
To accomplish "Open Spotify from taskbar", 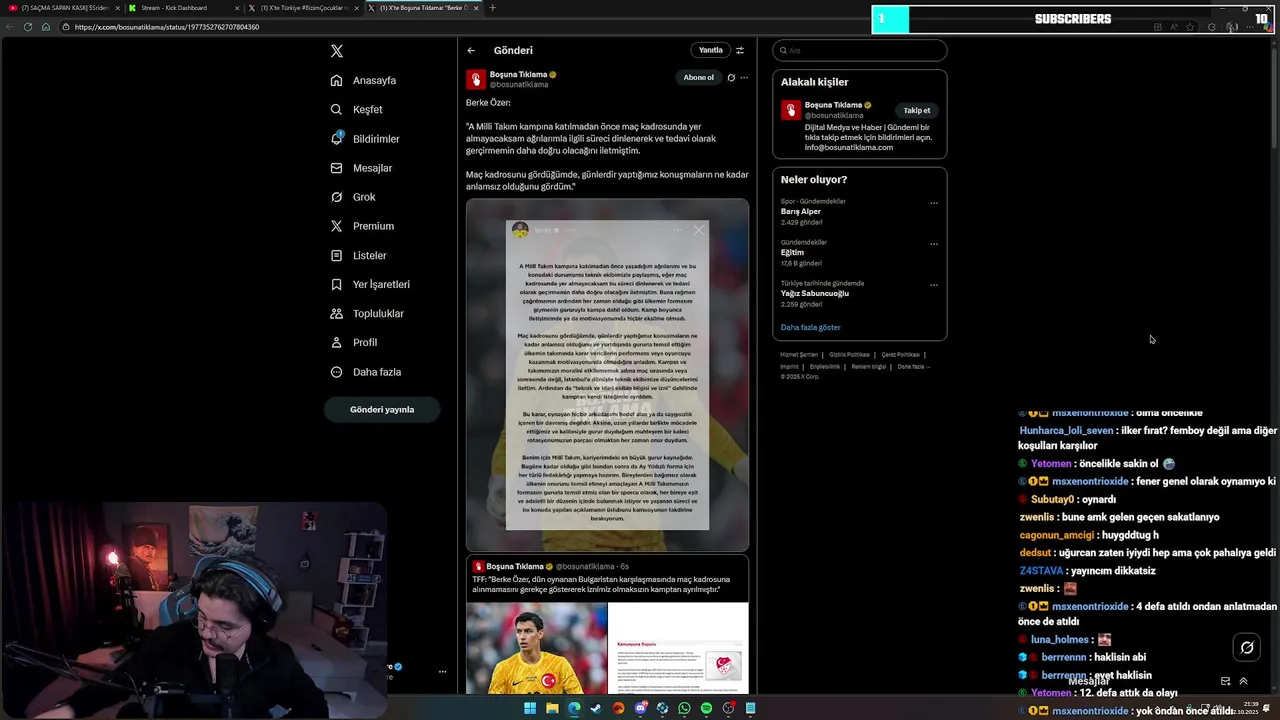I will [x=706, y=709].
